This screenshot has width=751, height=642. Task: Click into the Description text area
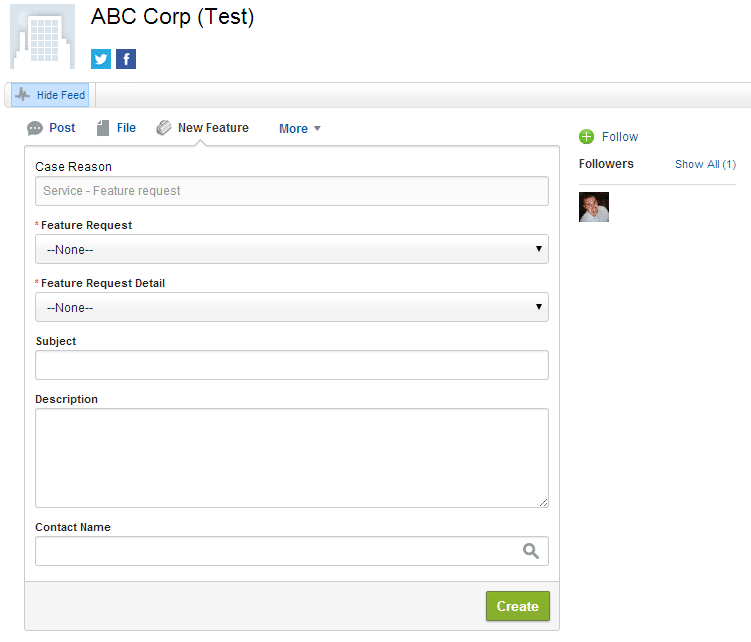[291, 457]
